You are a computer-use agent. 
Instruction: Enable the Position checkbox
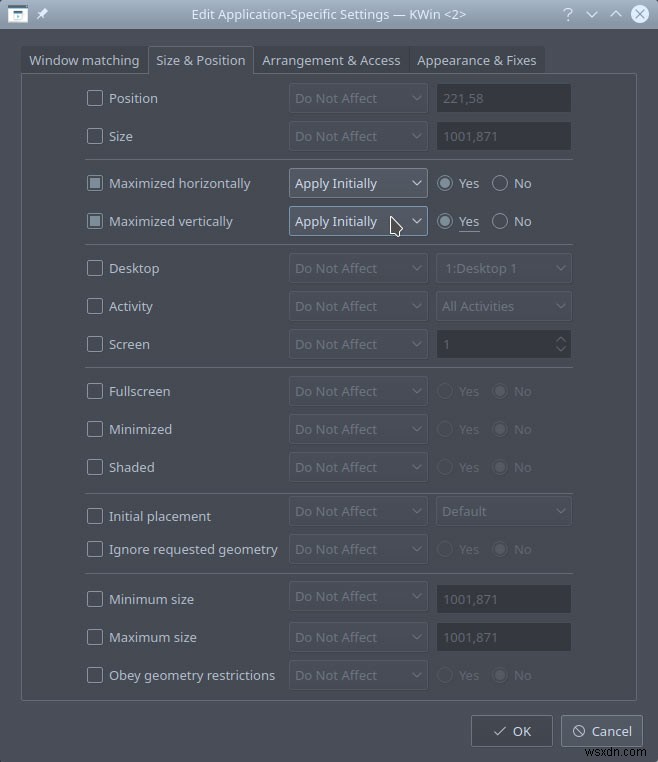tap(95, 98)
